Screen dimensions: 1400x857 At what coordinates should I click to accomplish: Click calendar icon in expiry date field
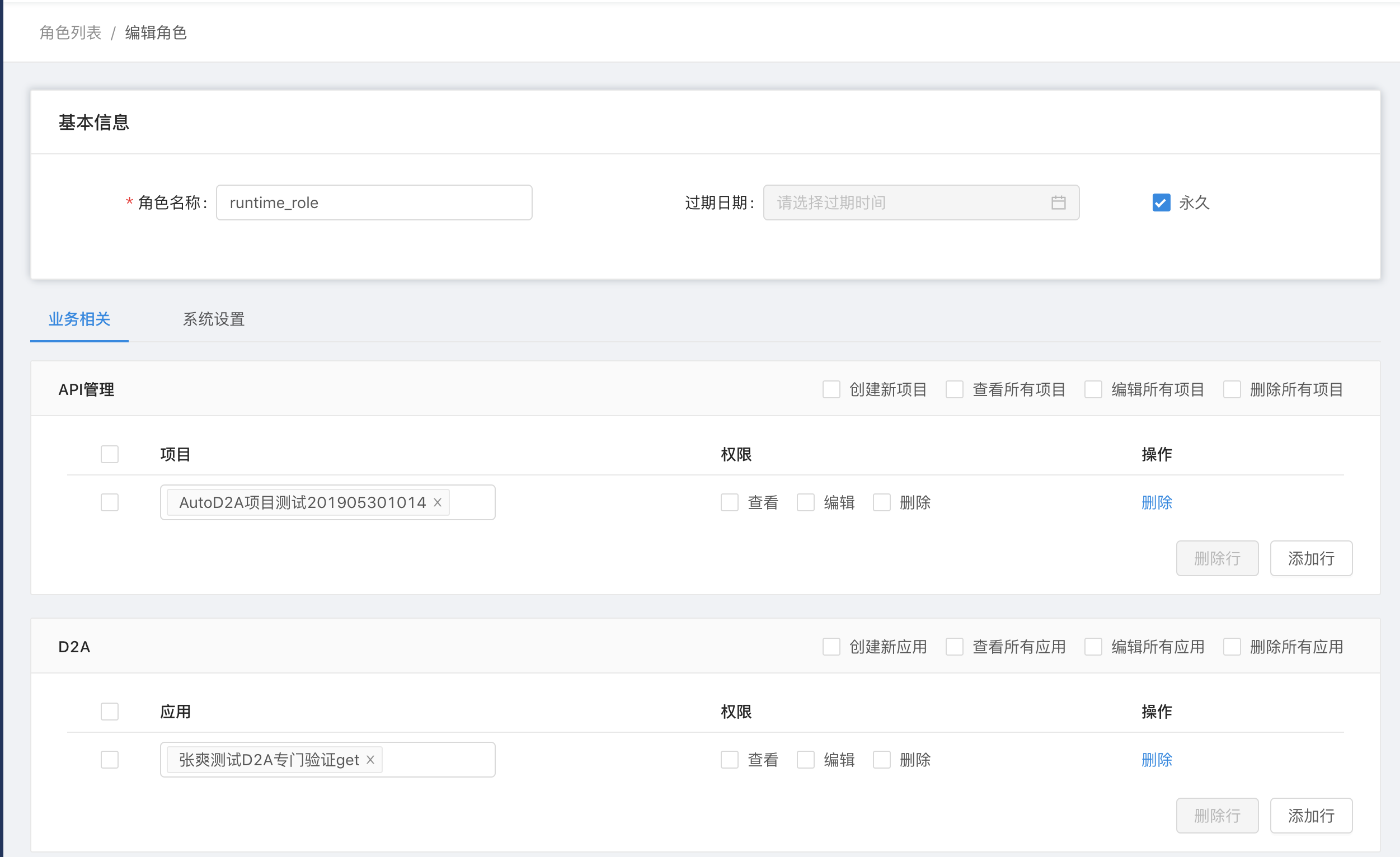[x=1058, y=203]
